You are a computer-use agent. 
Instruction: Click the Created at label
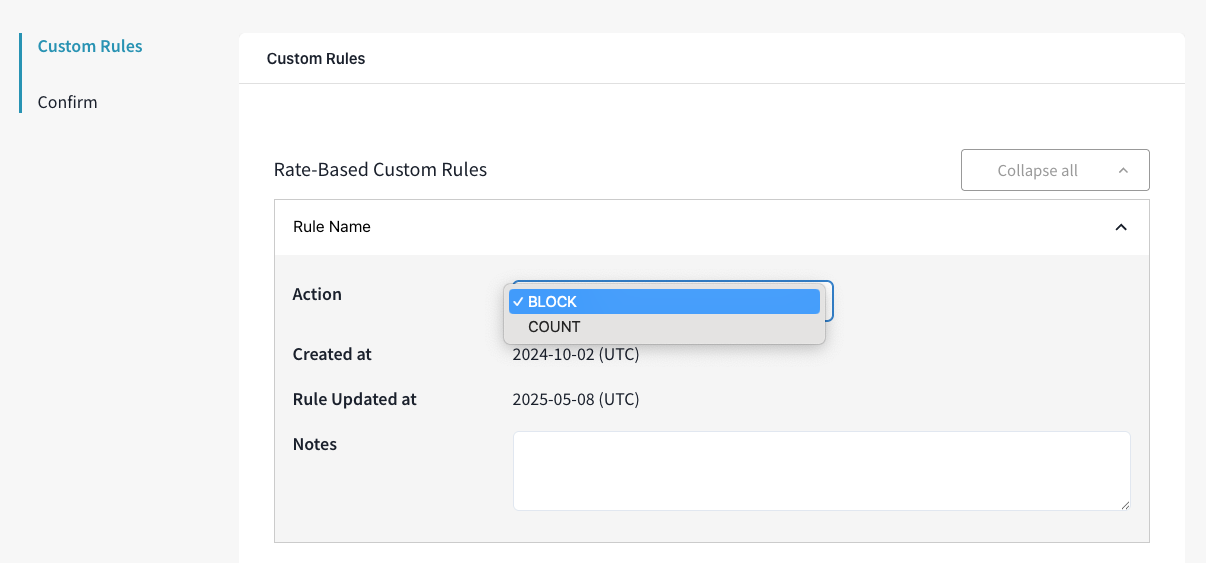point(332,354)
